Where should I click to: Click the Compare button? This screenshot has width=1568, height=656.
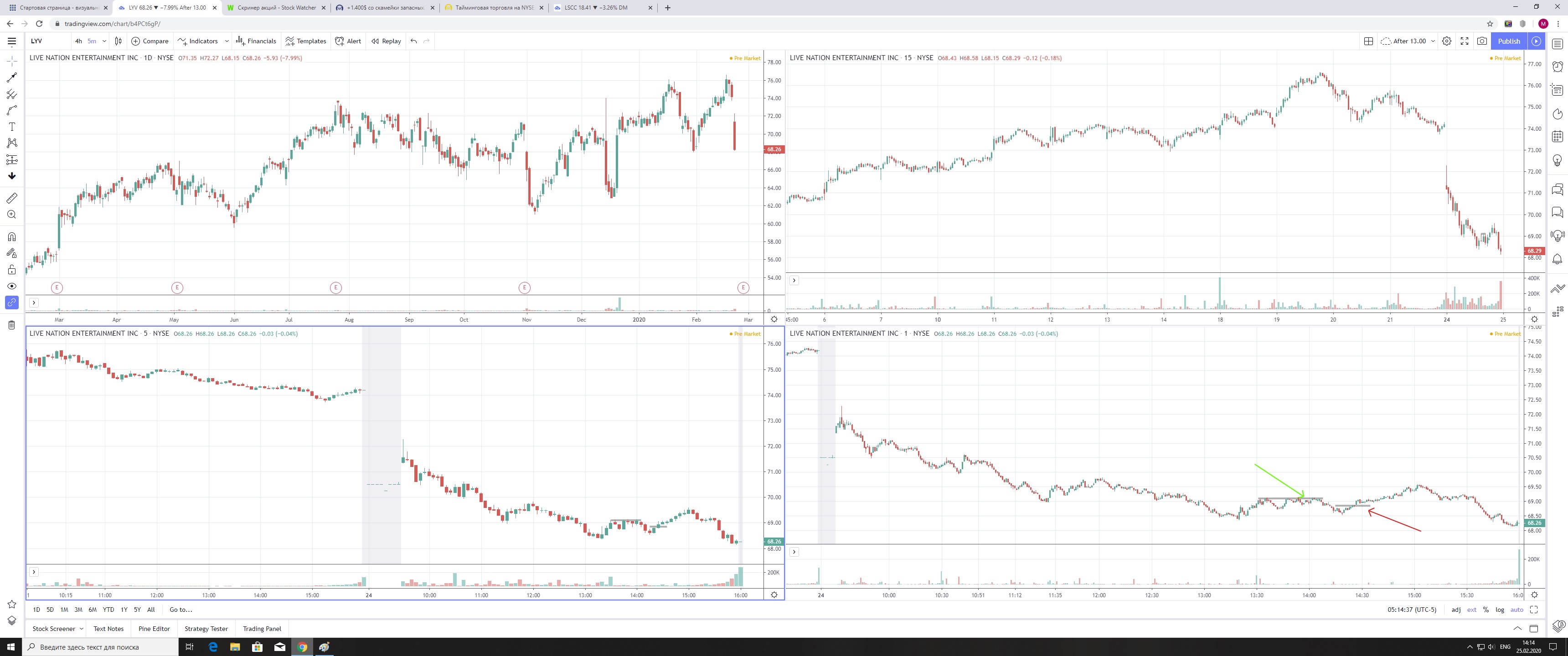pyautogui.click(x=150, y=41)
